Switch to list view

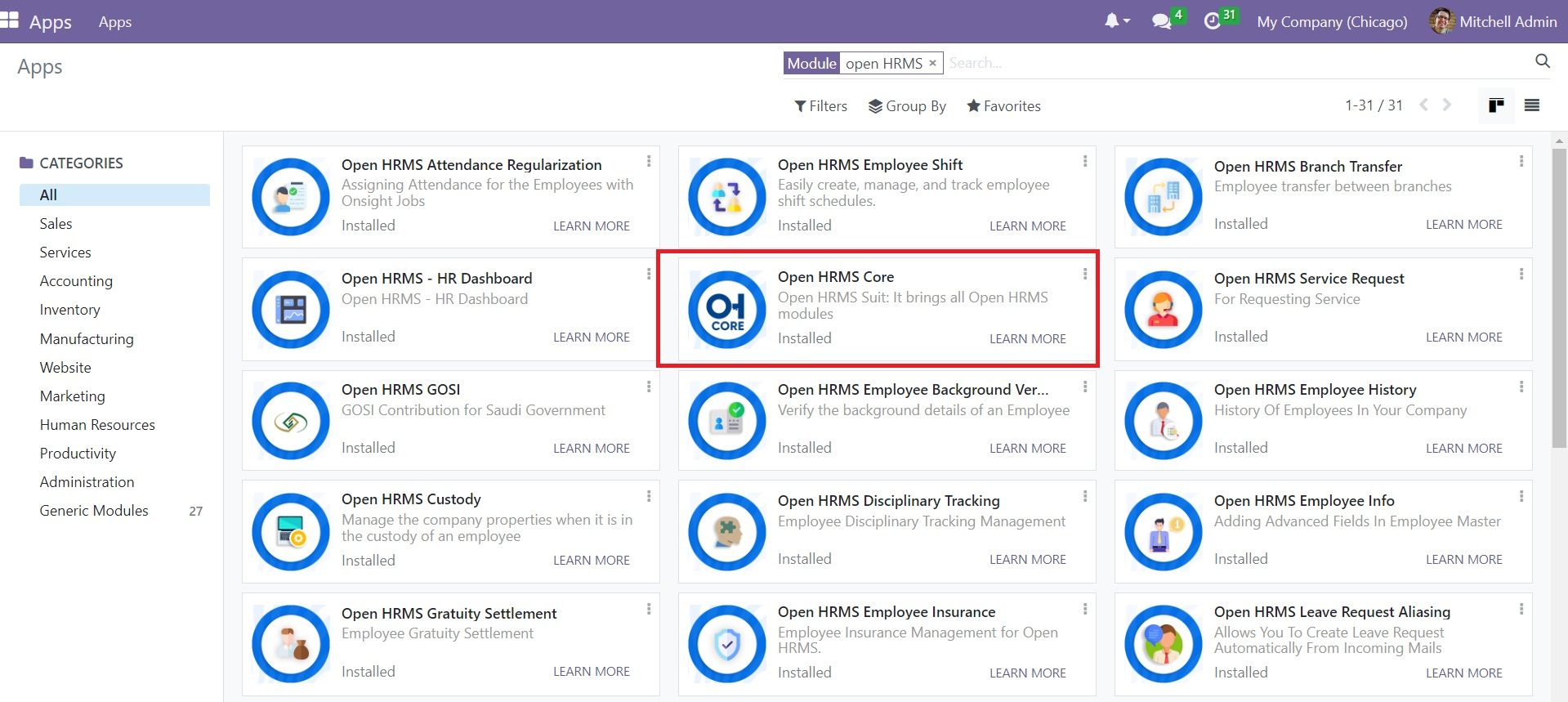[1532, 105]
